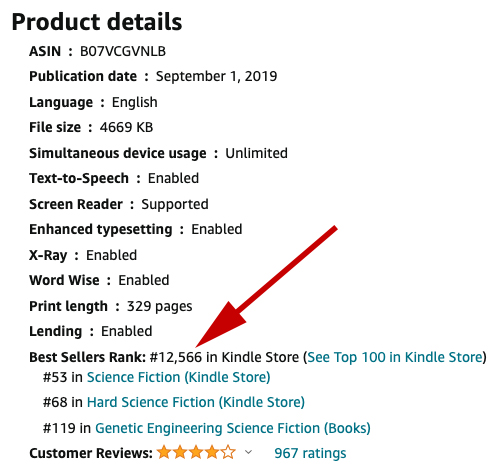Open Hard Science Fiction (Kindle Store) link
Image resolution: width=500 pixels, height=476 pixels.
(196, 402)
